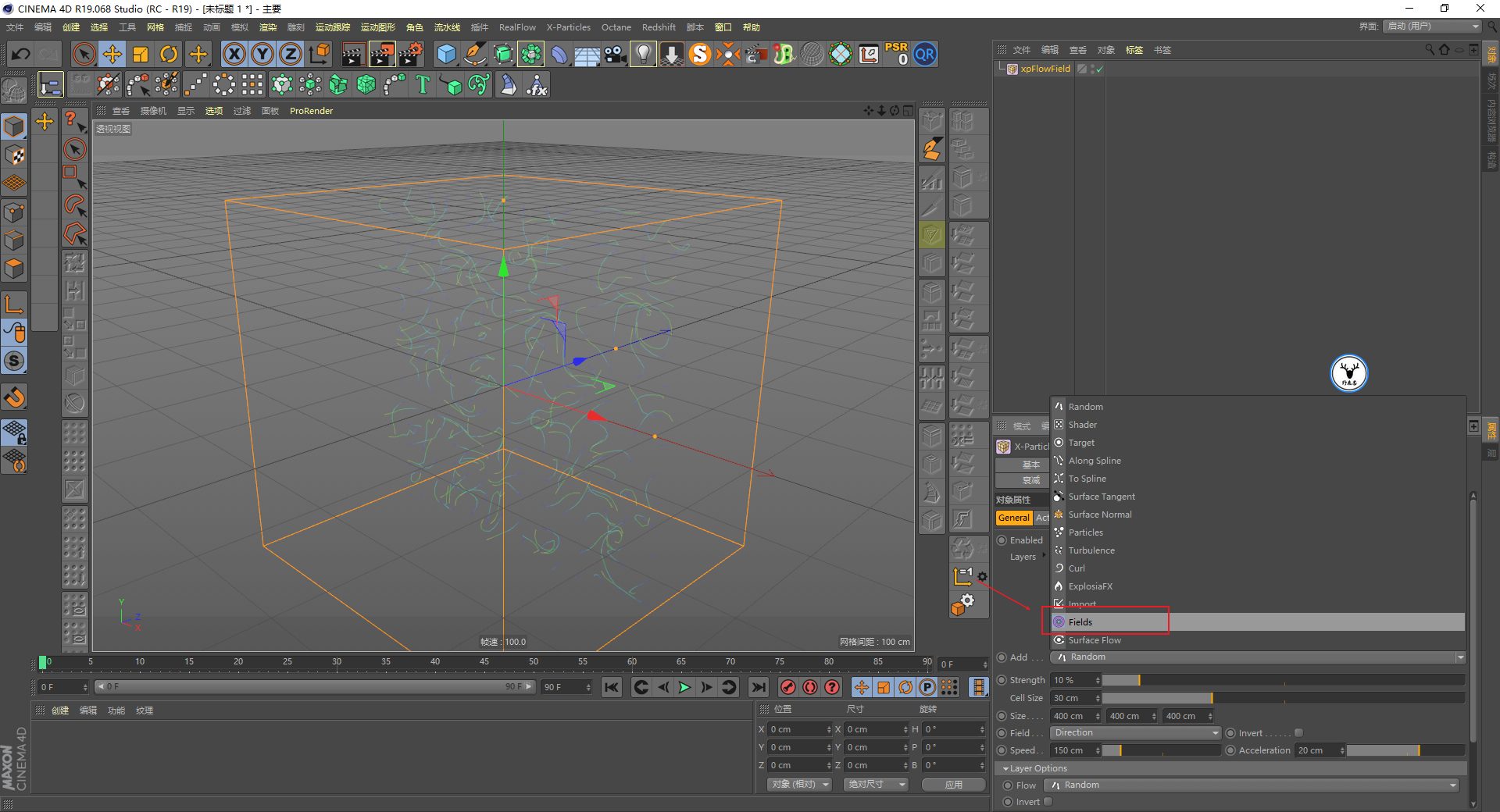Open the X-Particles menu
Viewport: 1500px width, 812px height.
[568, 27]
